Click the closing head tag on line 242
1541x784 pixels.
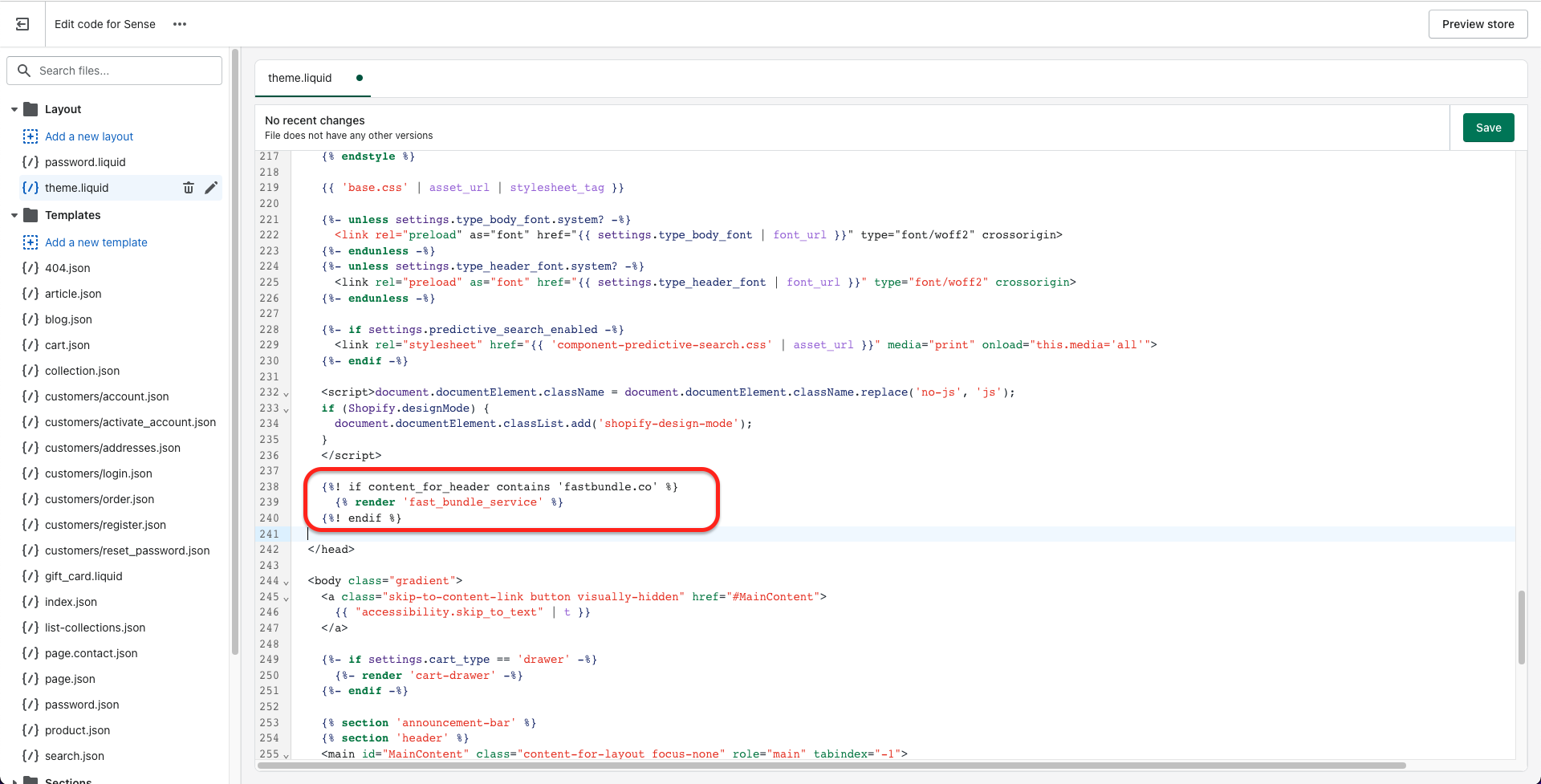coord(331,550)
